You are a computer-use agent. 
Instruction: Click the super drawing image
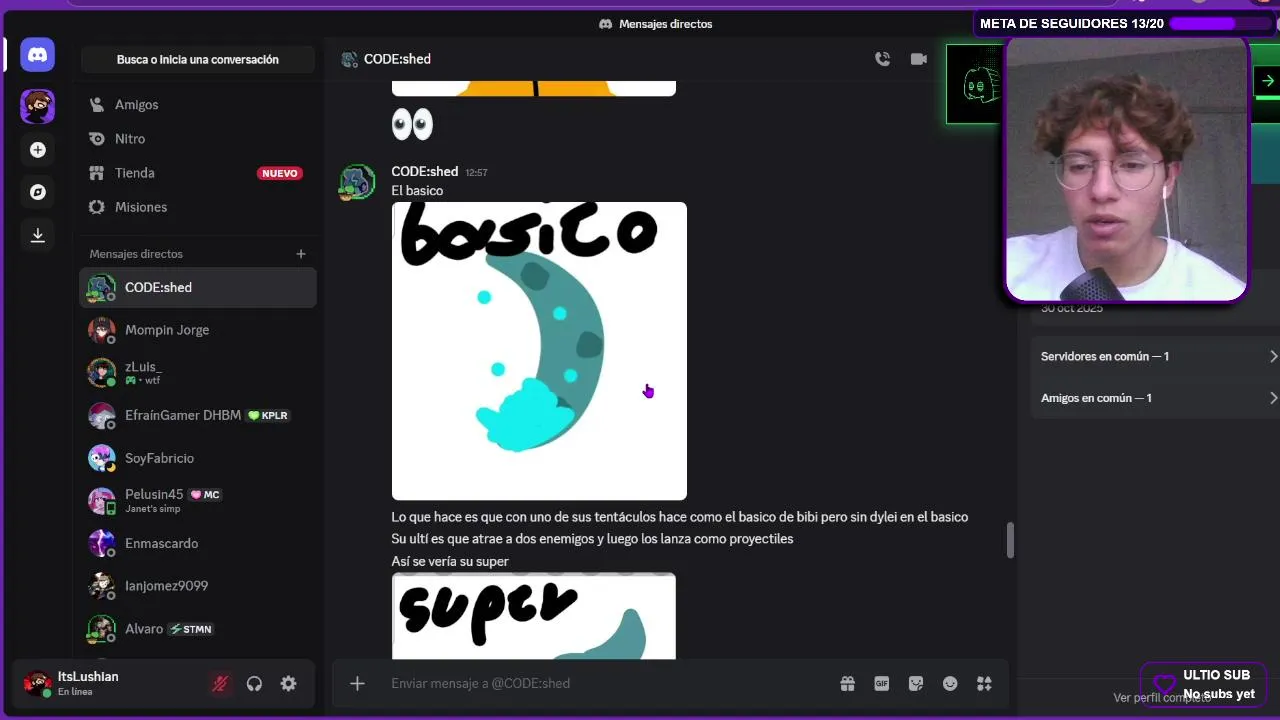(x=534, y=616)
